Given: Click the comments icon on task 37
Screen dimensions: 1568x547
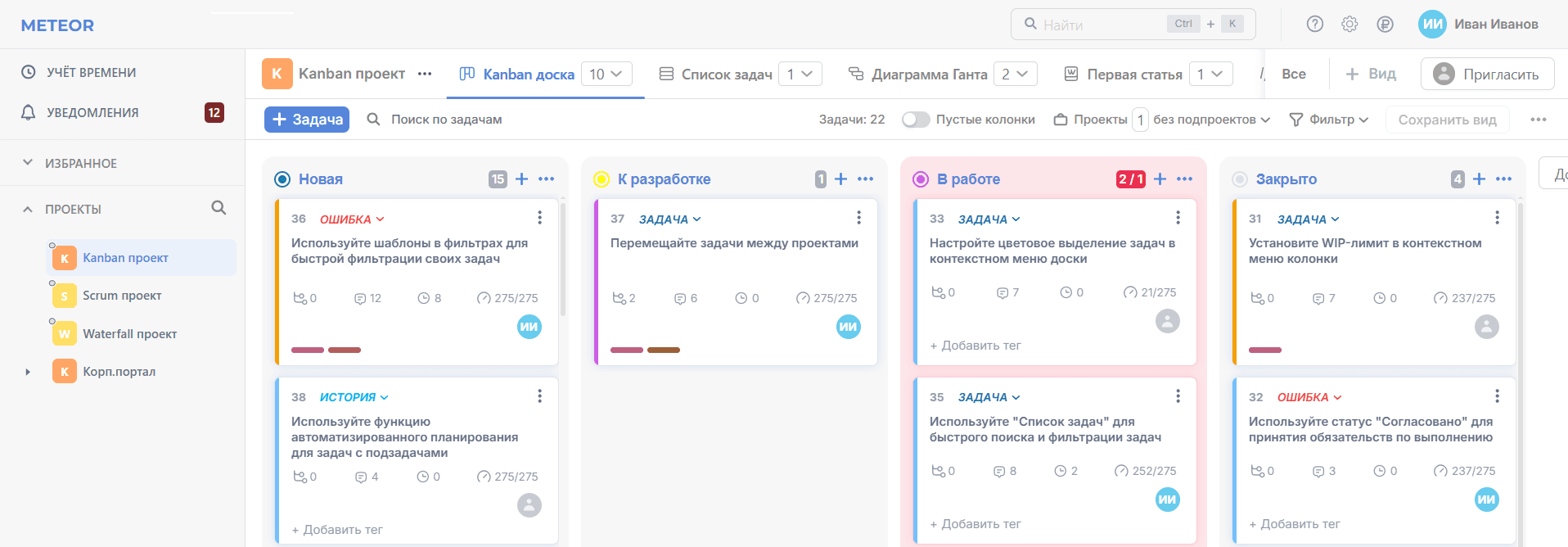Looking at the screenshot, I should click(679, 298).
